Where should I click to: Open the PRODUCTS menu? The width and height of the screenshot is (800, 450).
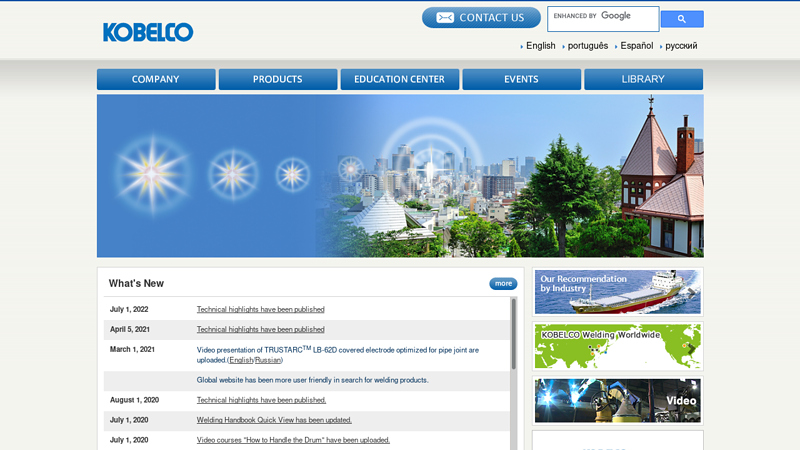277,79
